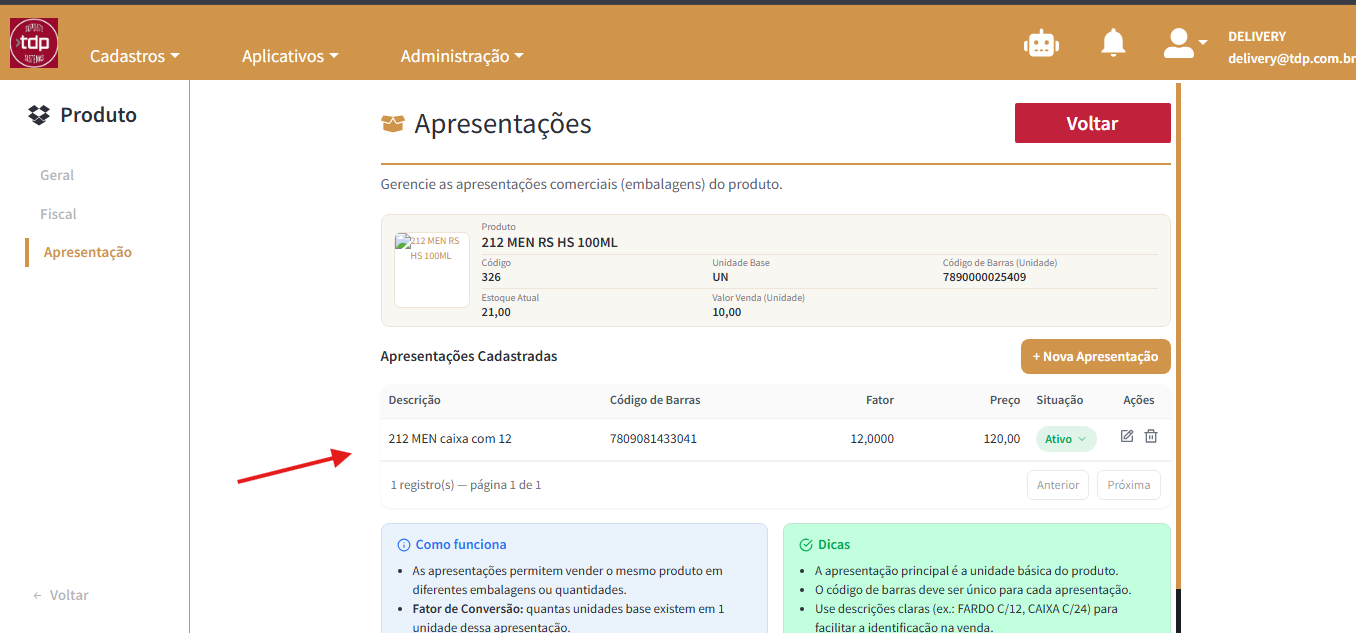This screenshot has height=633, width=1356.
Task: Open the robot assistant icon
Action: (1041, 43)
